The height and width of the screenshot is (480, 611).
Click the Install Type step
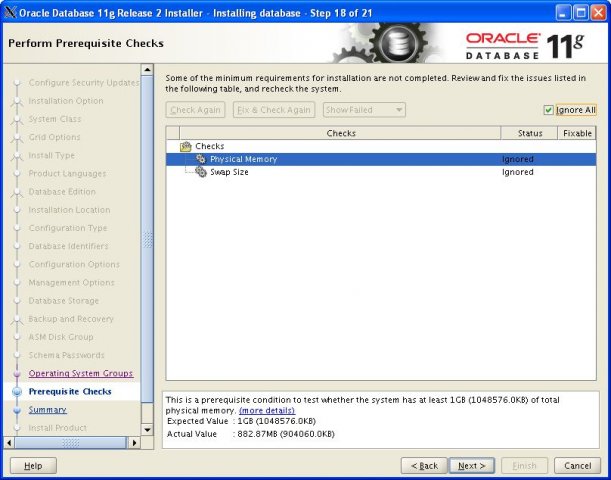(x=51, y=155)
